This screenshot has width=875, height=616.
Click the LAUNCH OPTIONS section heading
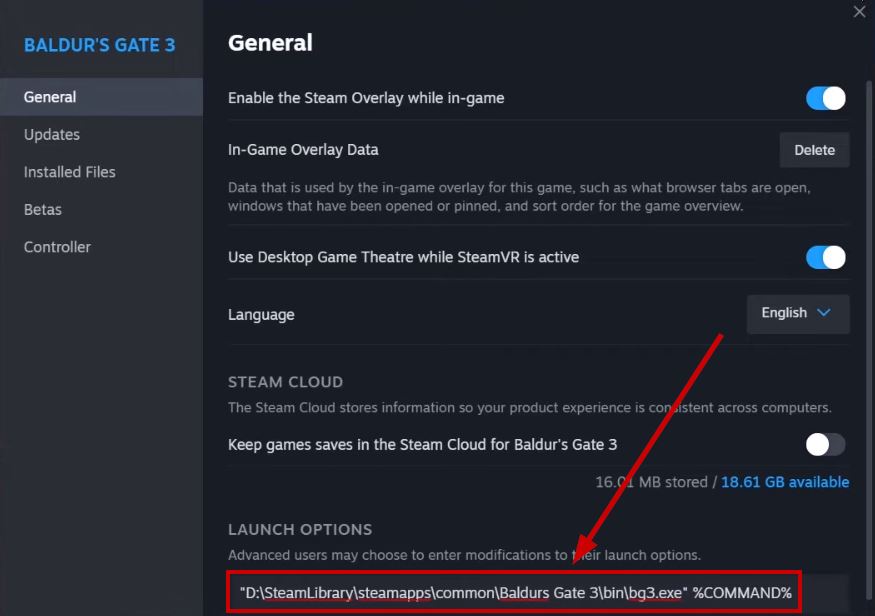(300, 529)
